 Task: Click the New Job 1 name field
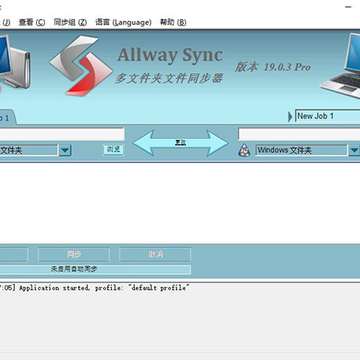pyautogui.click(x=328, y=116)
